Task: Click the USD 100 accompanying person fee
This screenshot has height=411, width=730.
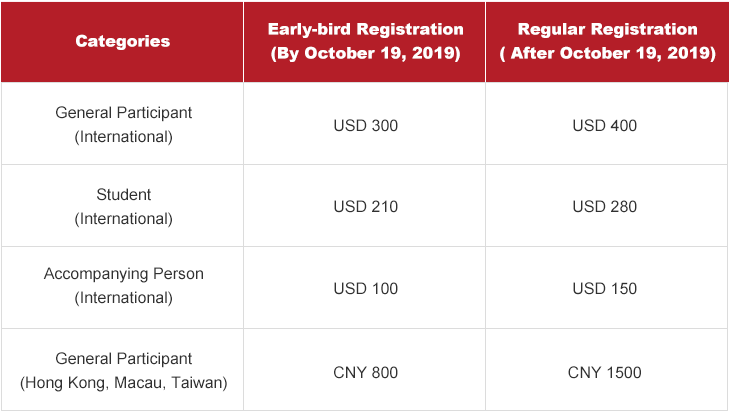Action: coord(365,289)
